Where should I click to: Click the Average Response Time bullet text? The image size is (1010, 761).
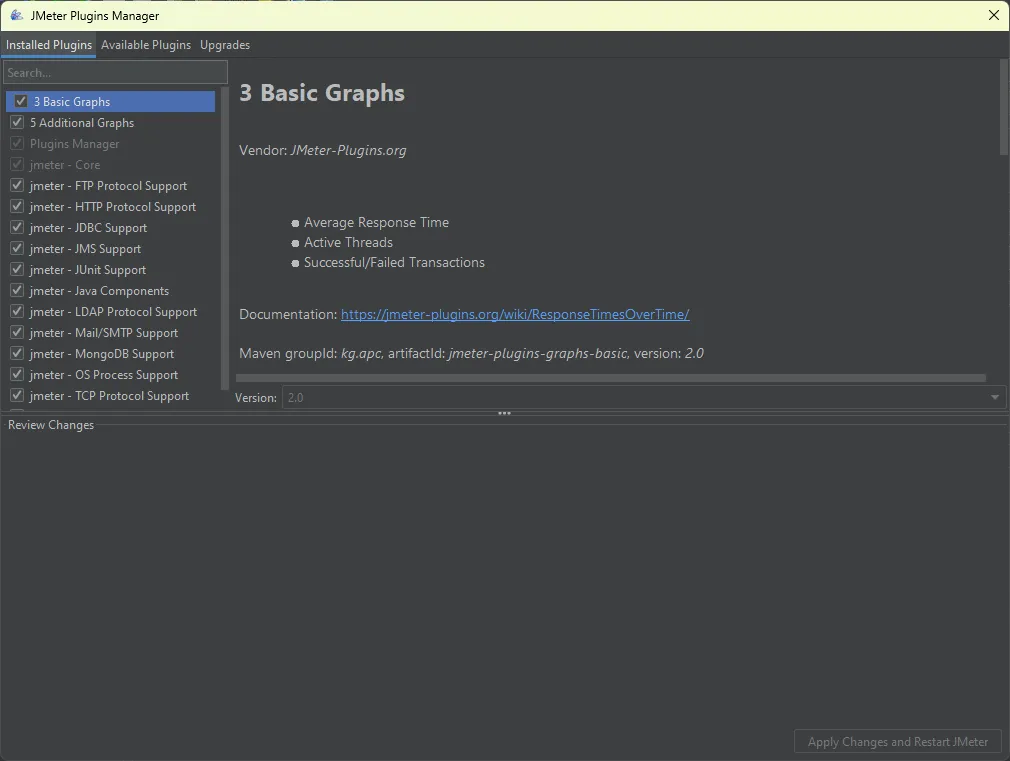(376, 222)
